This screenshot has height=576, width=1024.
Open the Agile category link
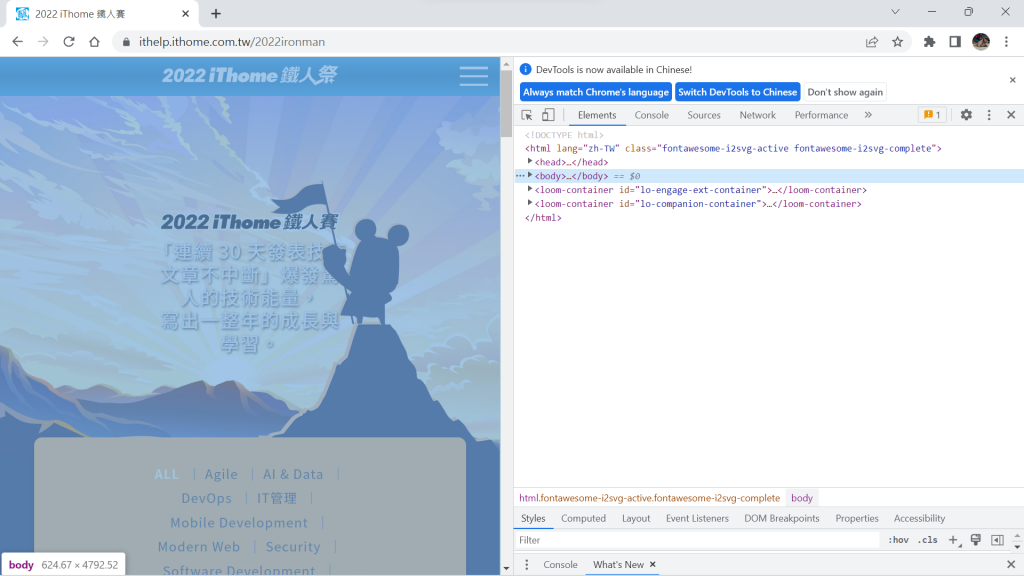pos(221,474)
